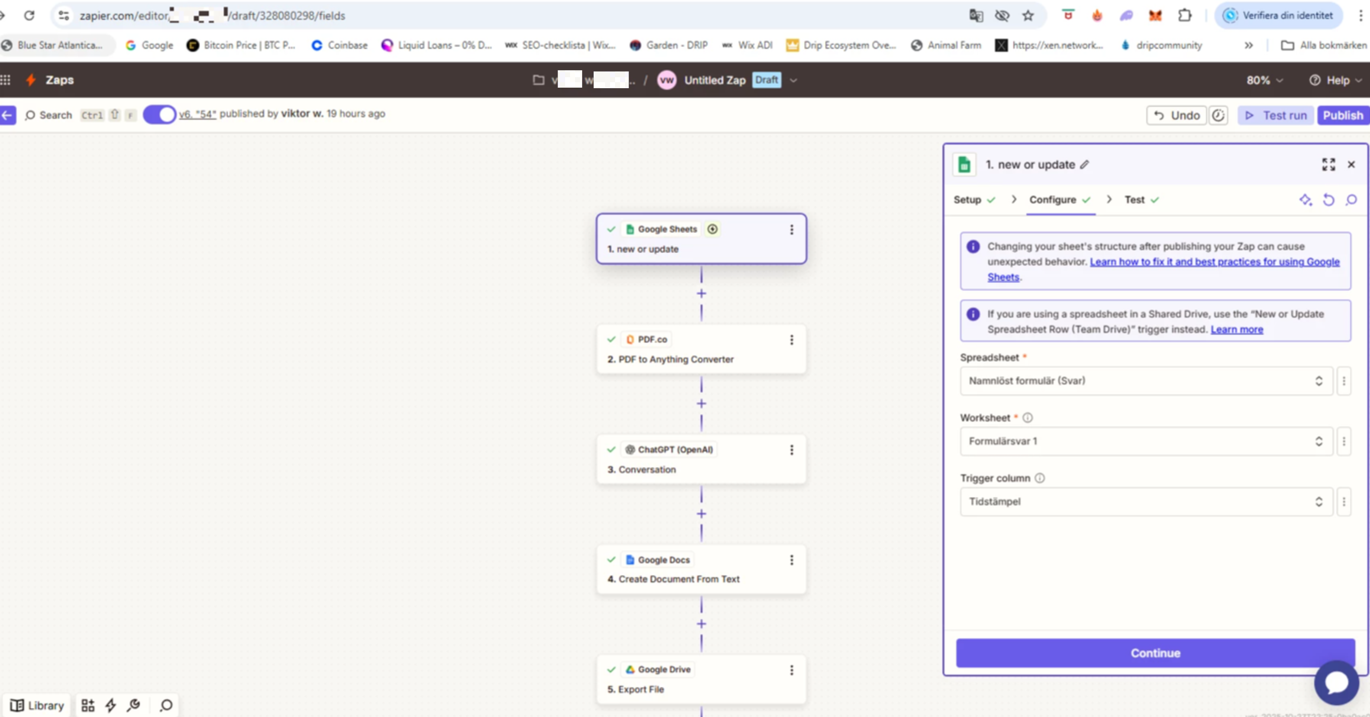Click the chat support bubble icon
1370x717 pixels.
point(1336,684)
